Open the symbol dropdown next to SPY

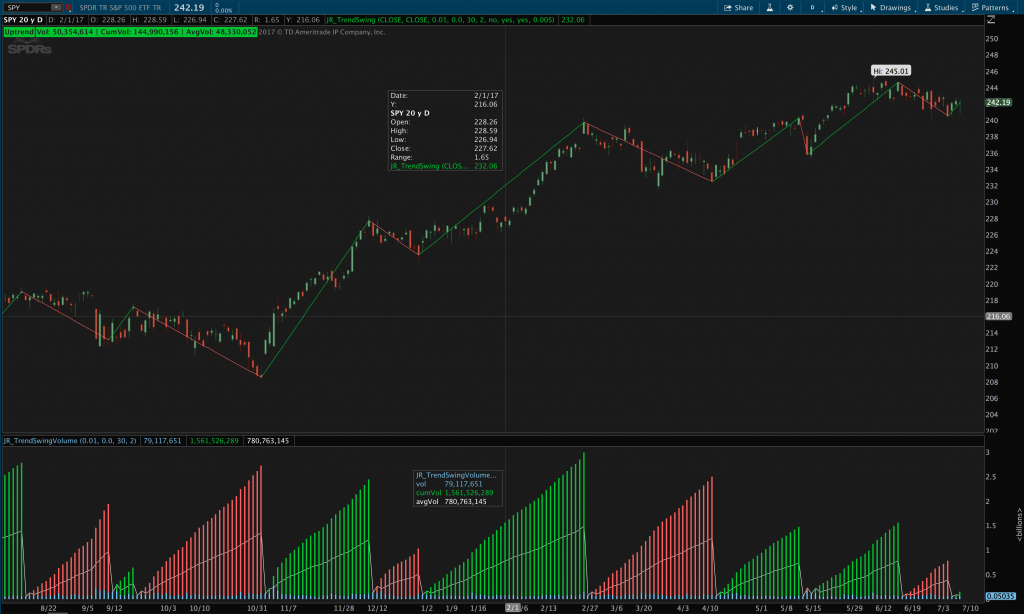click(56, 6)
